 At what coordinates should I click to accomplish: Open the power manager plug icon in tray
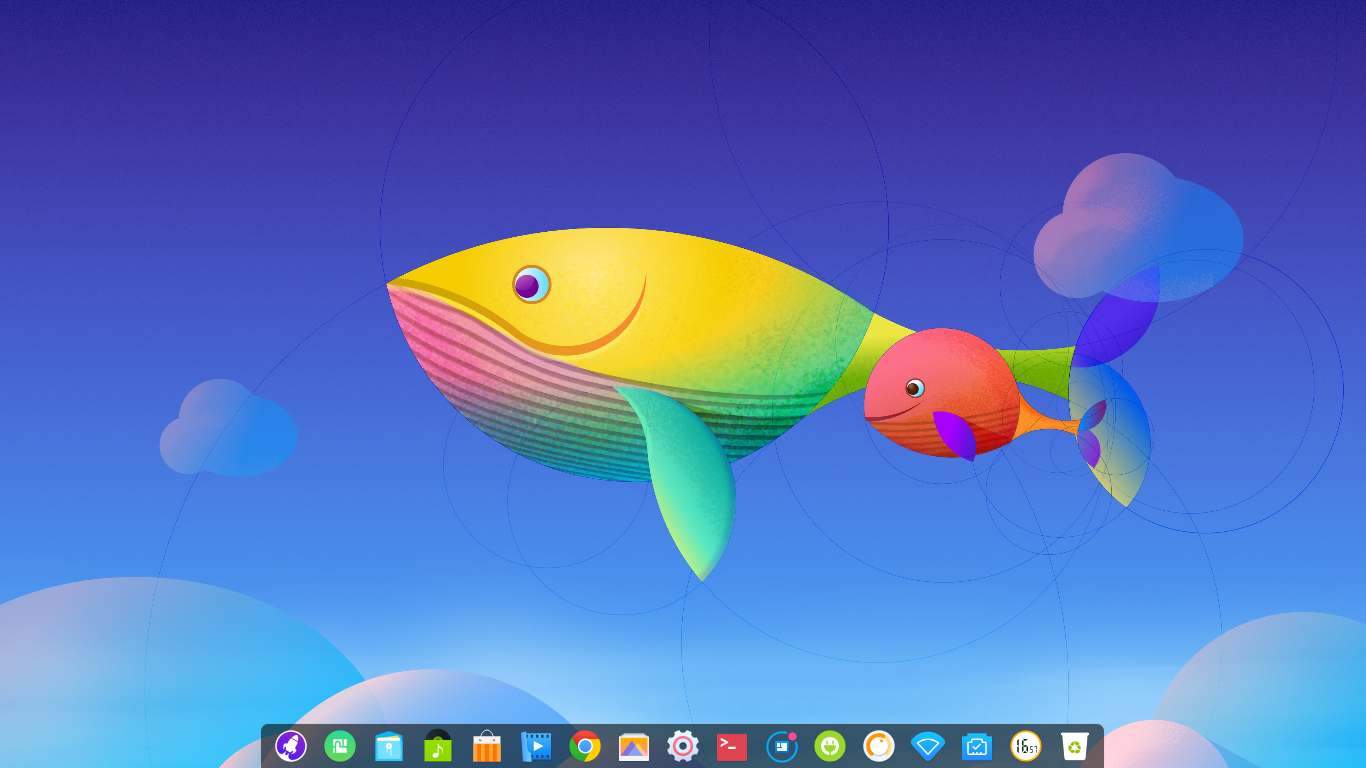pos(829,746)
